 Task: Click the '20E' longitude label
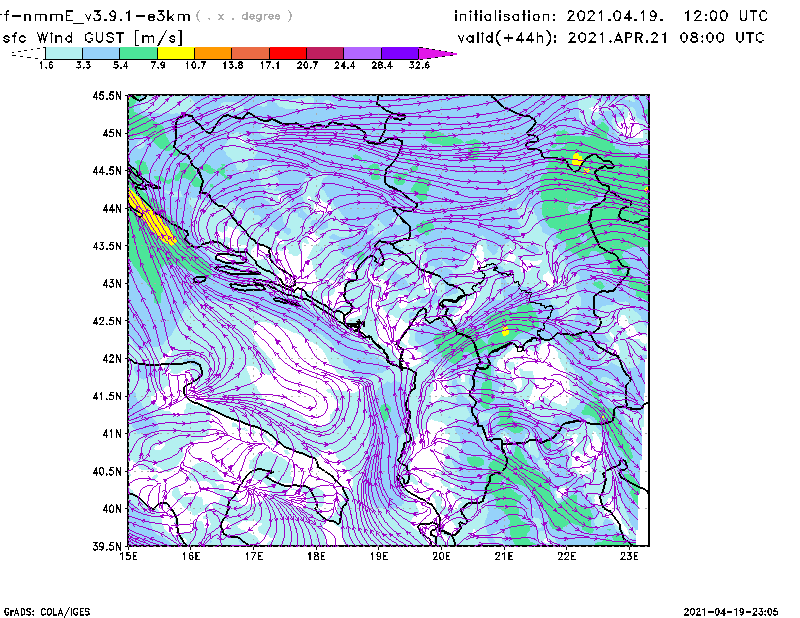pos(441,556)
